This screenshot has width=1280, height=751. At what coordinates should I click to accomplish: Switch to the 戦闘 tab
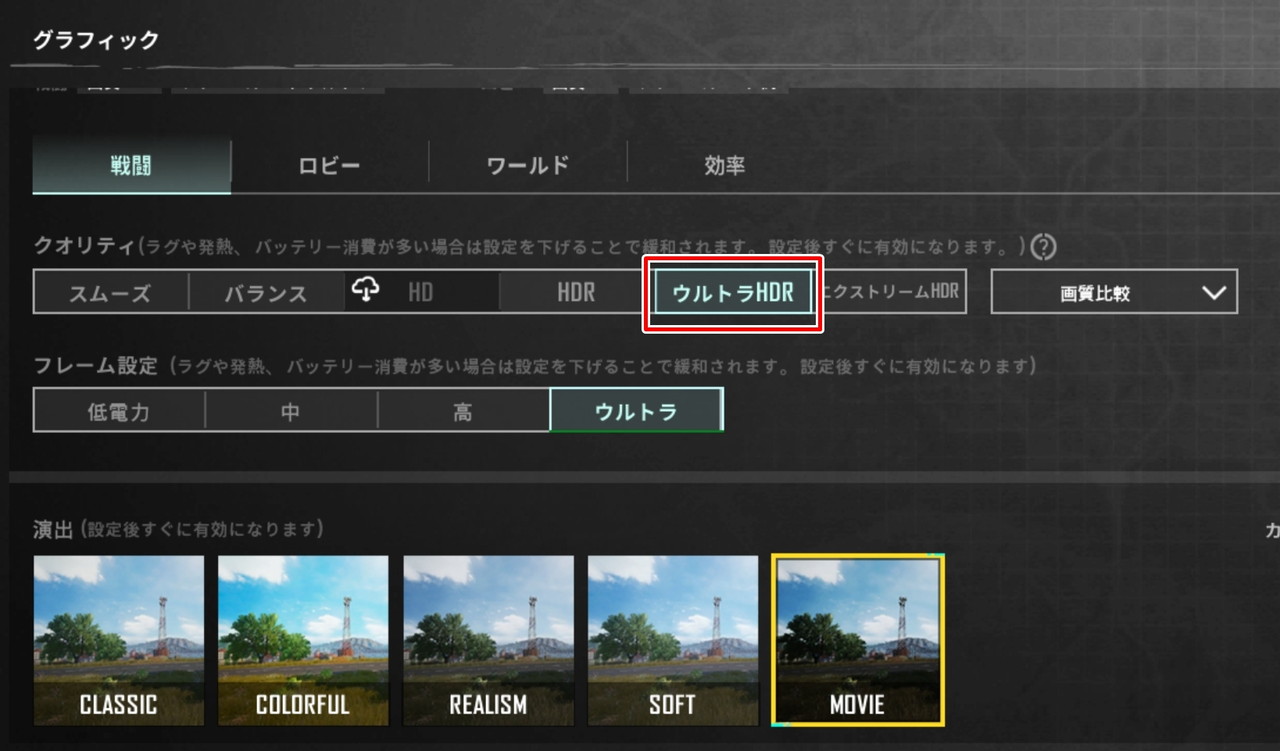131,166
